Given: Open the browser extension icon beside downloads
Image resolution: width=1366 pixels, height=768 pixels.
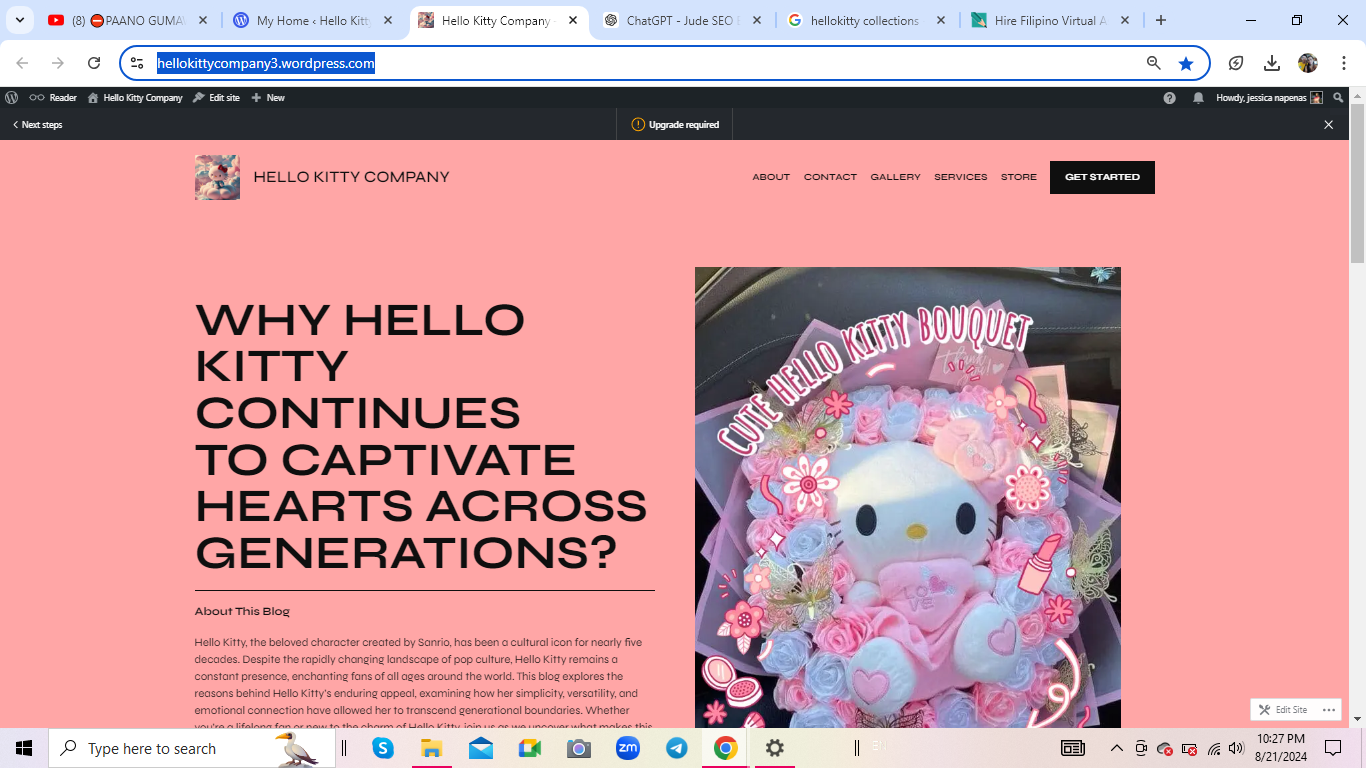Looking at the screenshot, I should (x=1236, y=63).
